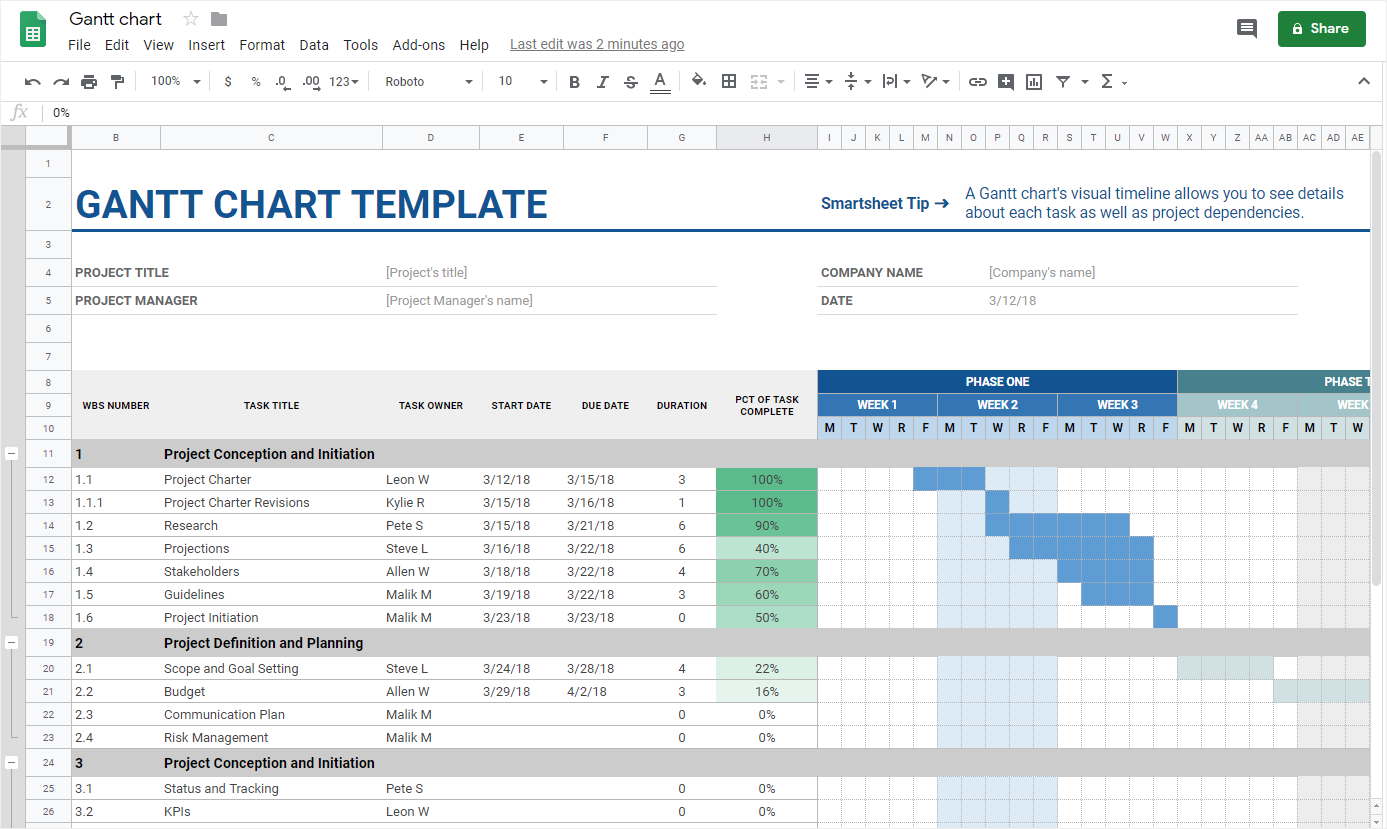Click the borders grid icon

coord(729,82)
